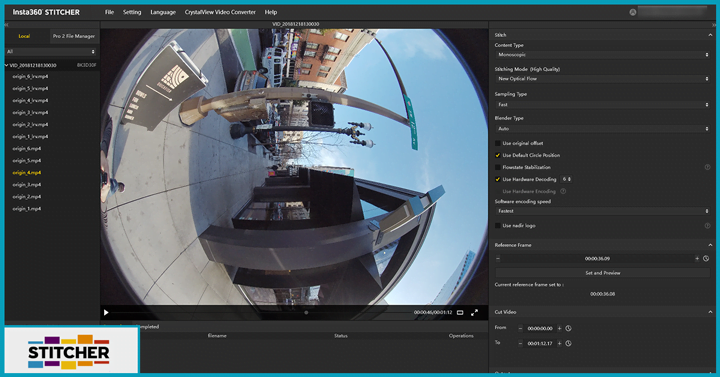
Task: Uncheck Use Default Circle Position
Action: point(498,155)
